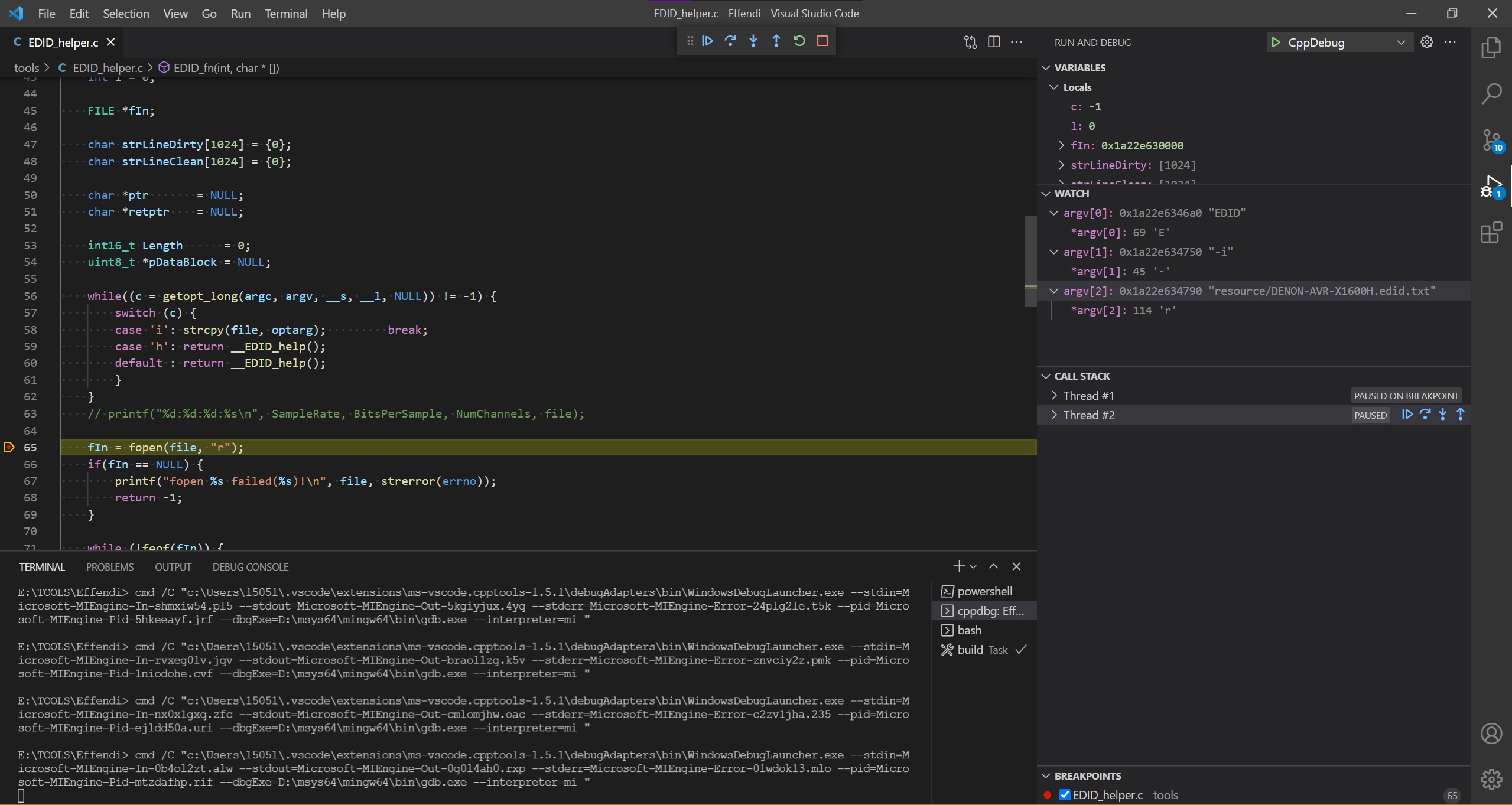Image resolution: width=1512 pixels, height=805 pixels.
Task: Open debug launch configuration settings gear
Action: [1426, 42]
